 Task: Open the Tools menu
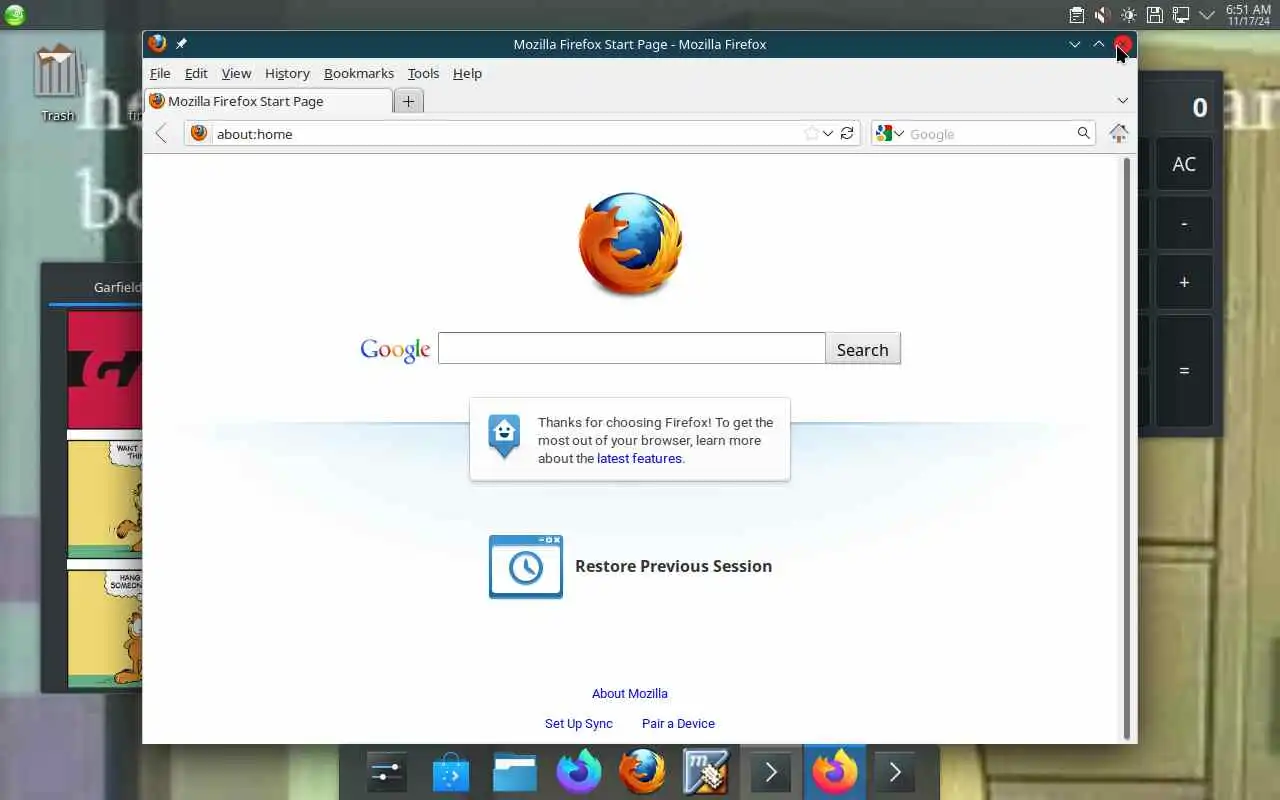click(423, 73)
